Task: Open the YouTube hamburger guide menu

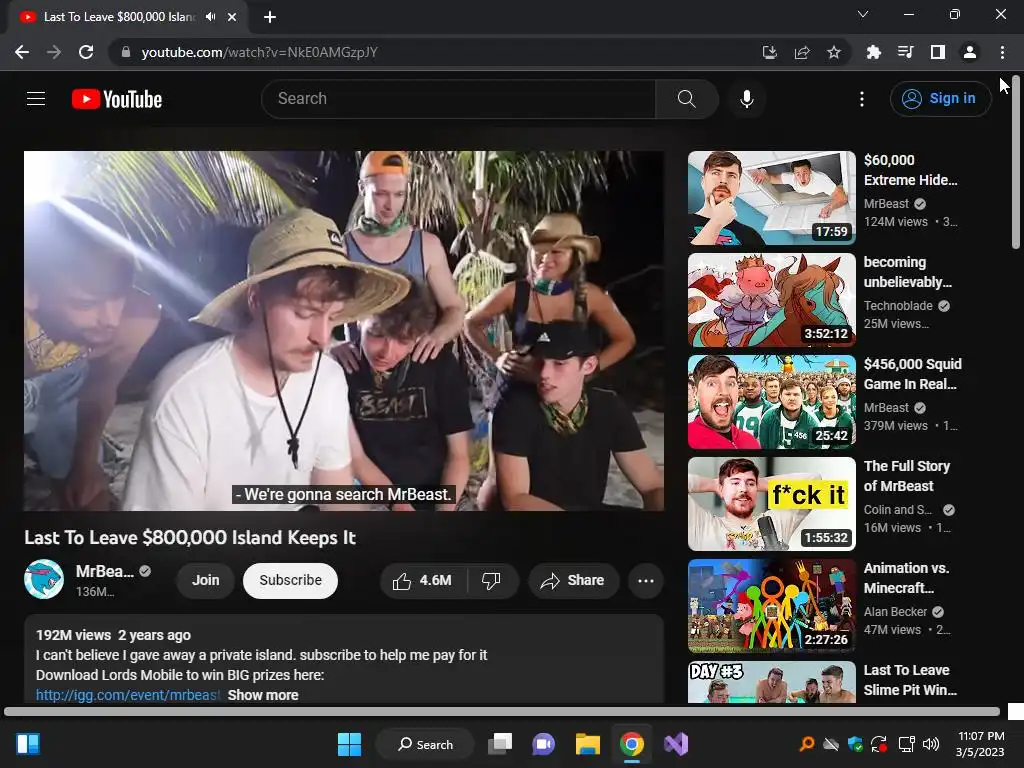Action: click(x=36, y=99)
